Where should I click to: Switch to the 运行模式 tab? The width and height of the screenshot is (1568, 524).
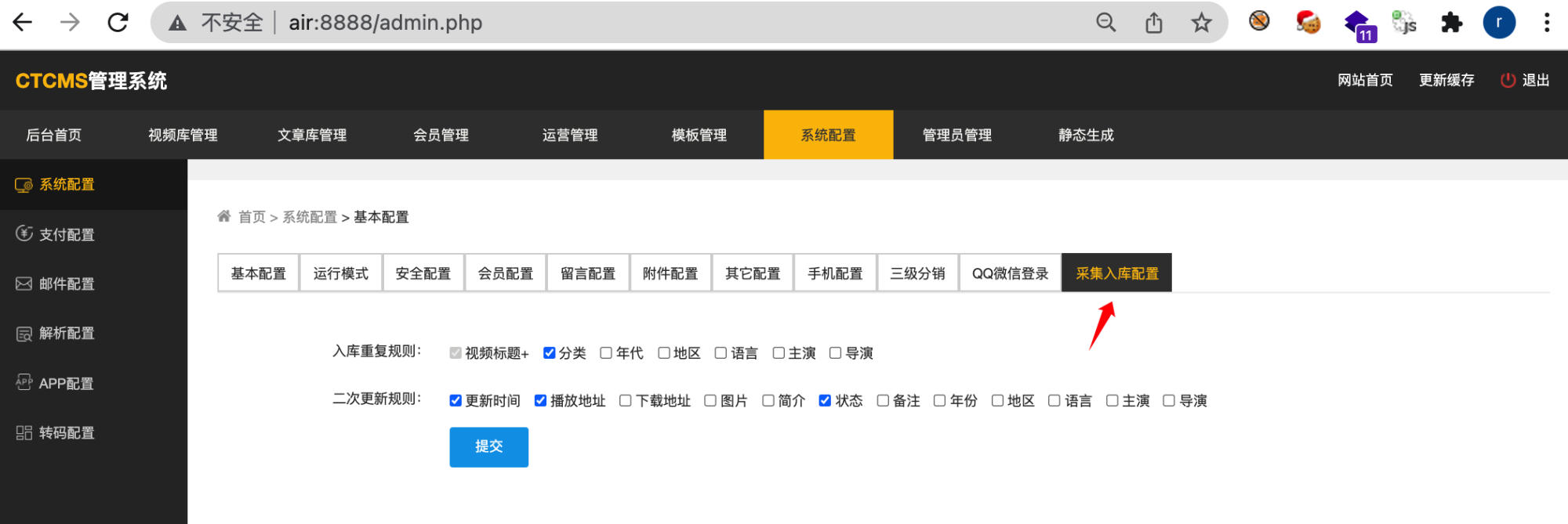point(341,273)
